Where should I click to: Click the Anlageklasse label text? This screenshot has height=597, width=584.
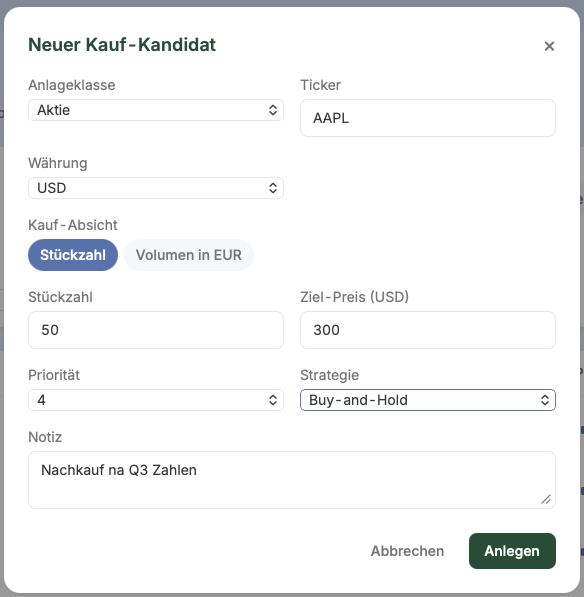[x=72, y=85]
